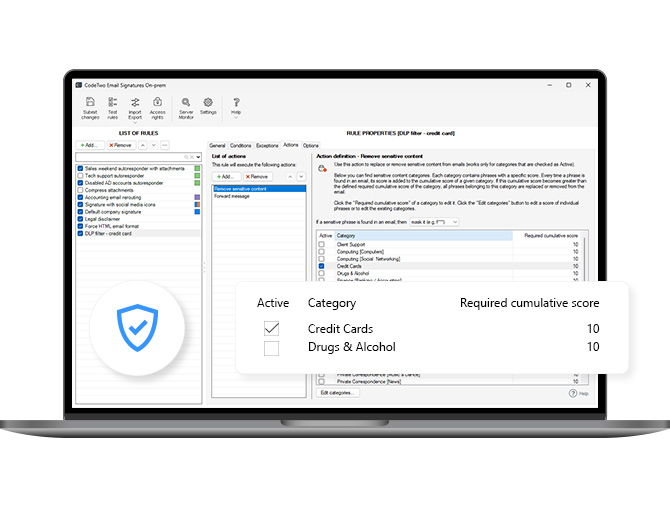Image resolution: width=670 pixels, height=508 pixels.
Task: Click the Edit categories button
Action: (338, 393)
